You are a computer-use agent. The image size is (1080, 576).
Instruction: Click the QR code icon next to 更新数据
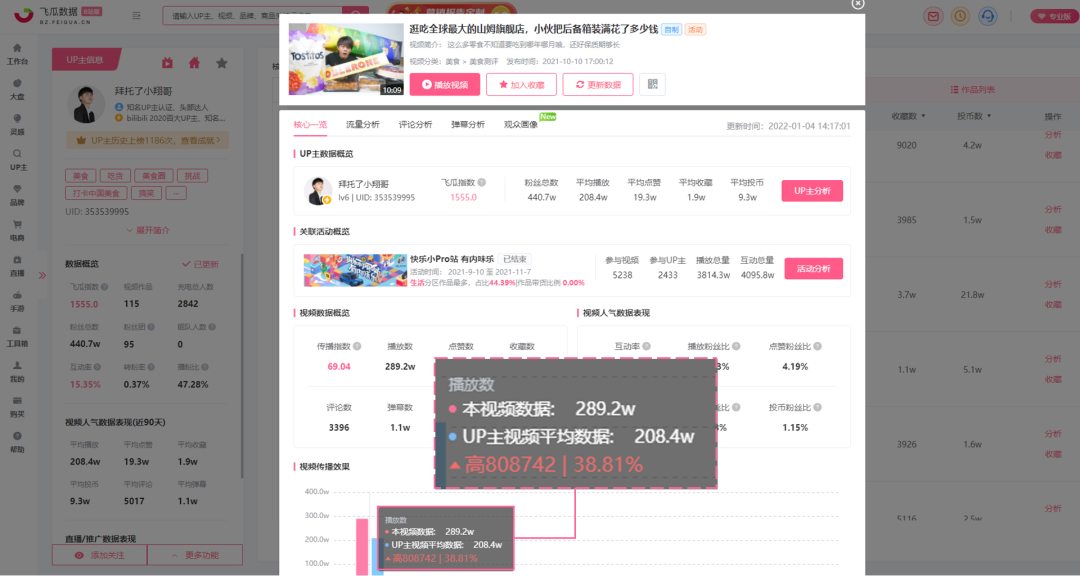coord(651,84)
